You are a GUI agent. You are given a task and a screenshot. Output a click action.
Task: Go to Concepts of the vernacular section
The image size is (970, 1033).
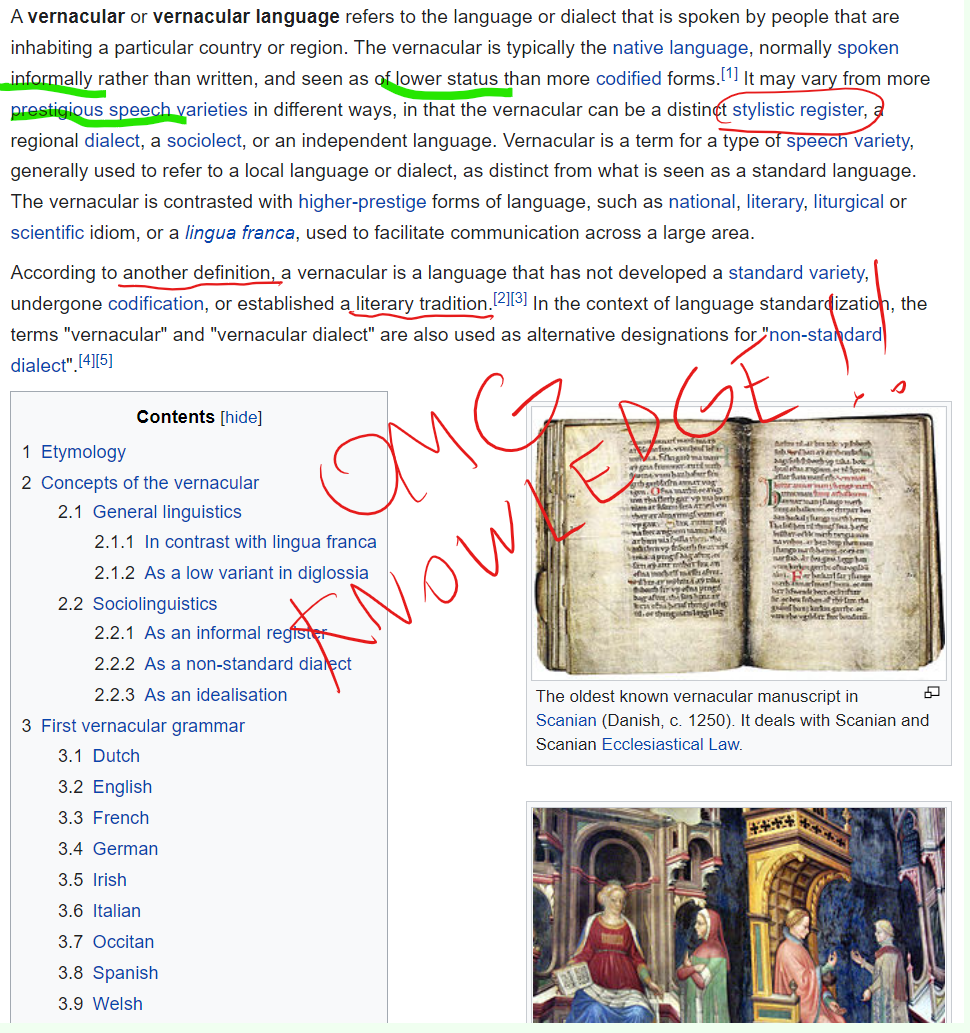(x=149, y=483)
